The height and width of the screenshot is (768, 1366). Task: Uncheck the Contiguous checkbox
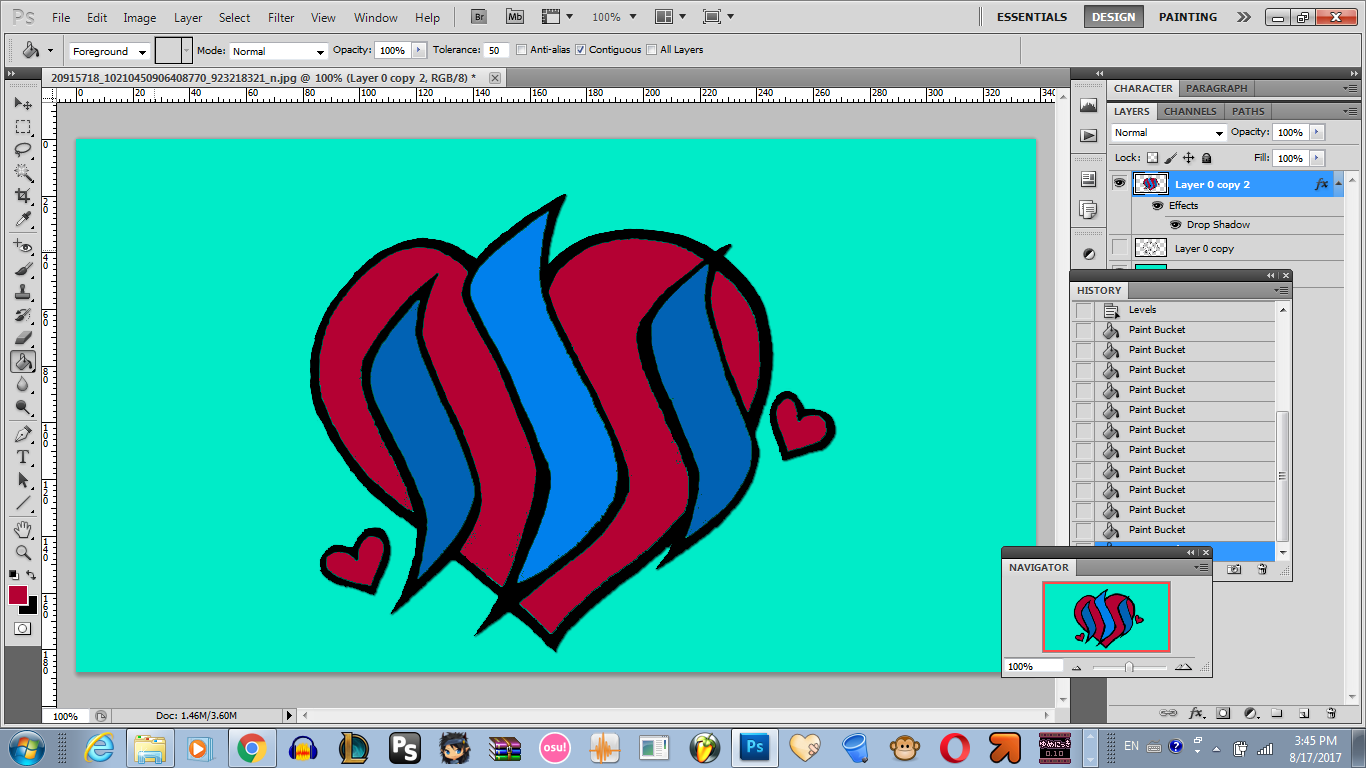[580, 50]
